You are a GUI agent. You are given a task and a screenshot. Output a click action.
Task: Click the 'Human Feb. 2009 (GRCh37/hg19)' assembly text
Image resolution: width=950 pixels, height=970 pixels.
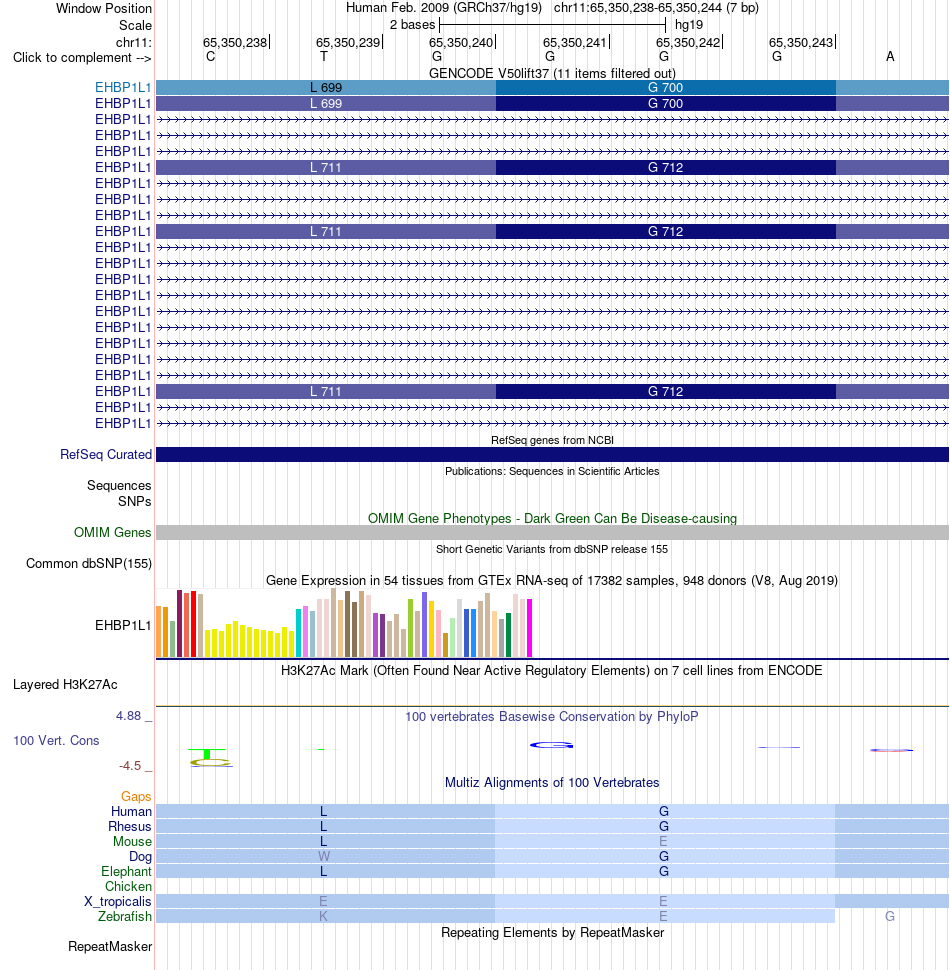[443, 8]
